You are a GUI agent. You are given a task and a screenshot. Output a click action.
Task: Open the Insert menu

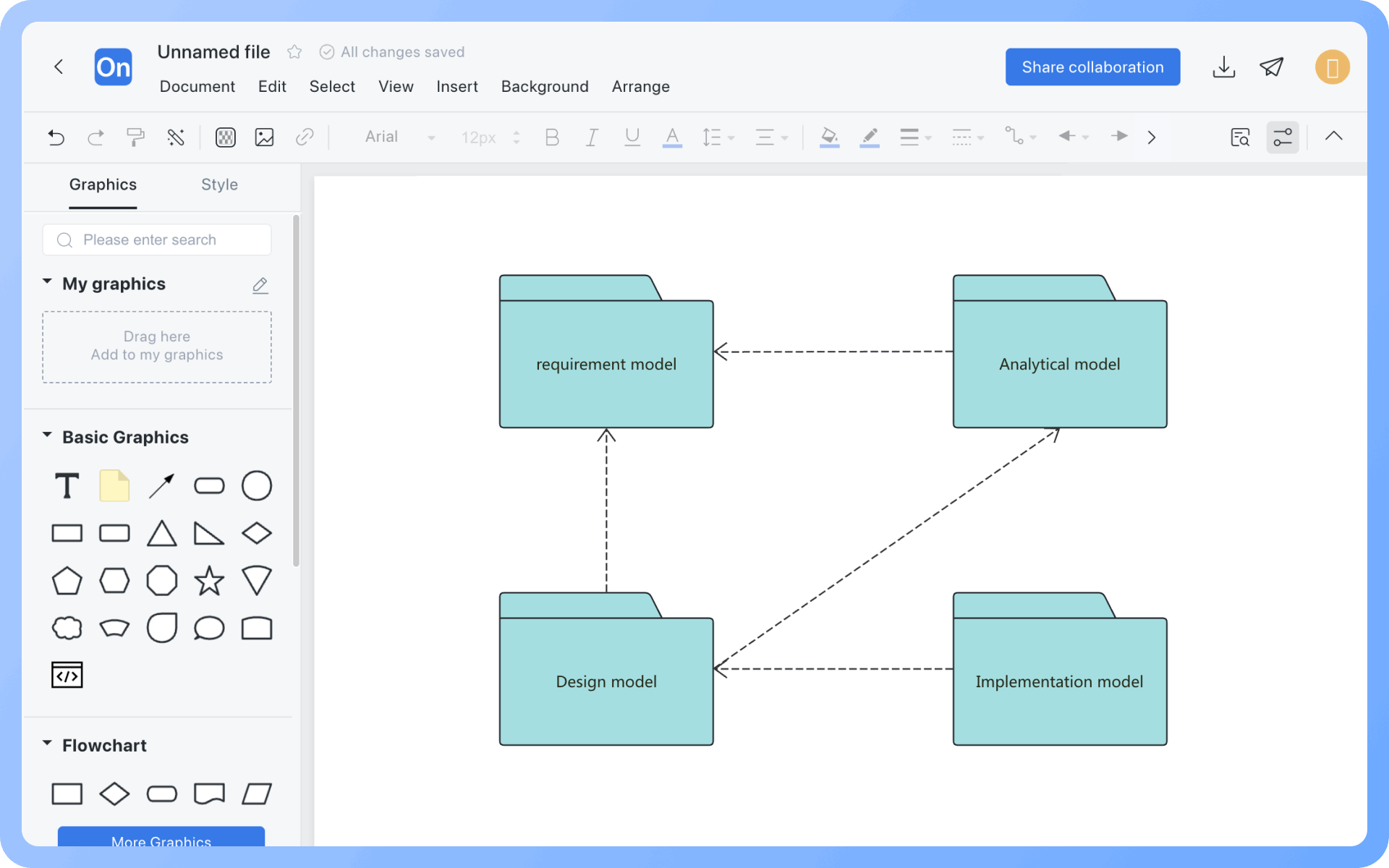457,87
